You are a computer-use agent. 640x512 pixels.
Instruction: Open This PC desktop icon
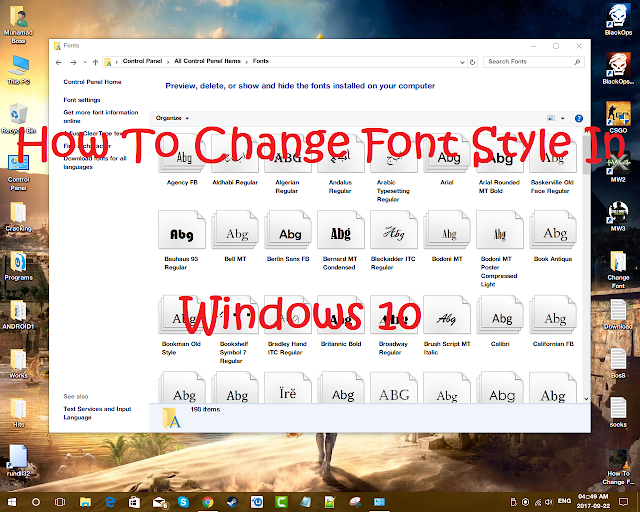pos(19,70)
